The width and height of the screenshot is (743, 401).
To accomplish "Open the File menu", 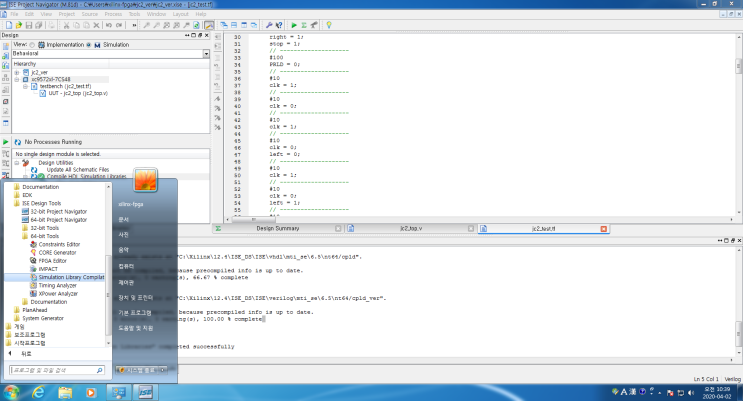I will tap(14, 14).
